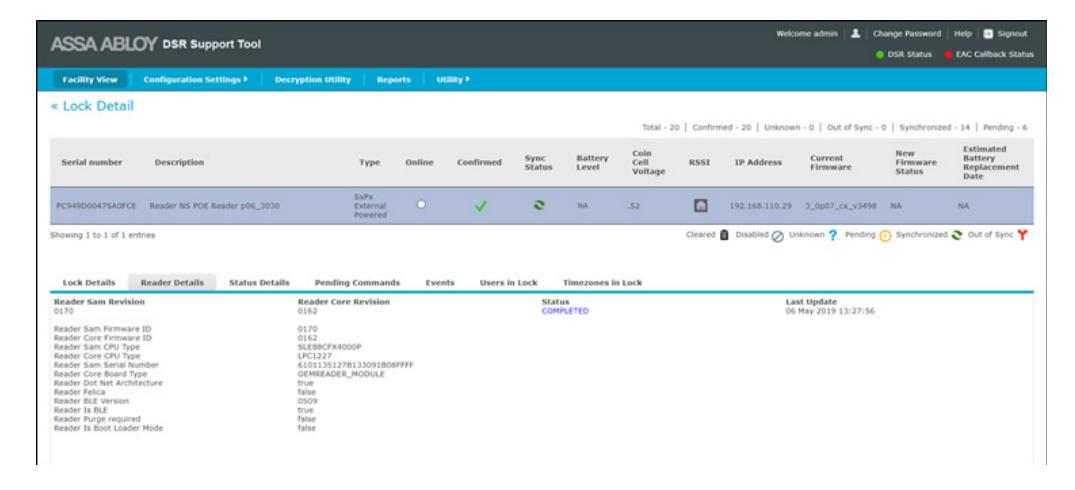Click the Out of Sync - 0 summary

point(857,127)
